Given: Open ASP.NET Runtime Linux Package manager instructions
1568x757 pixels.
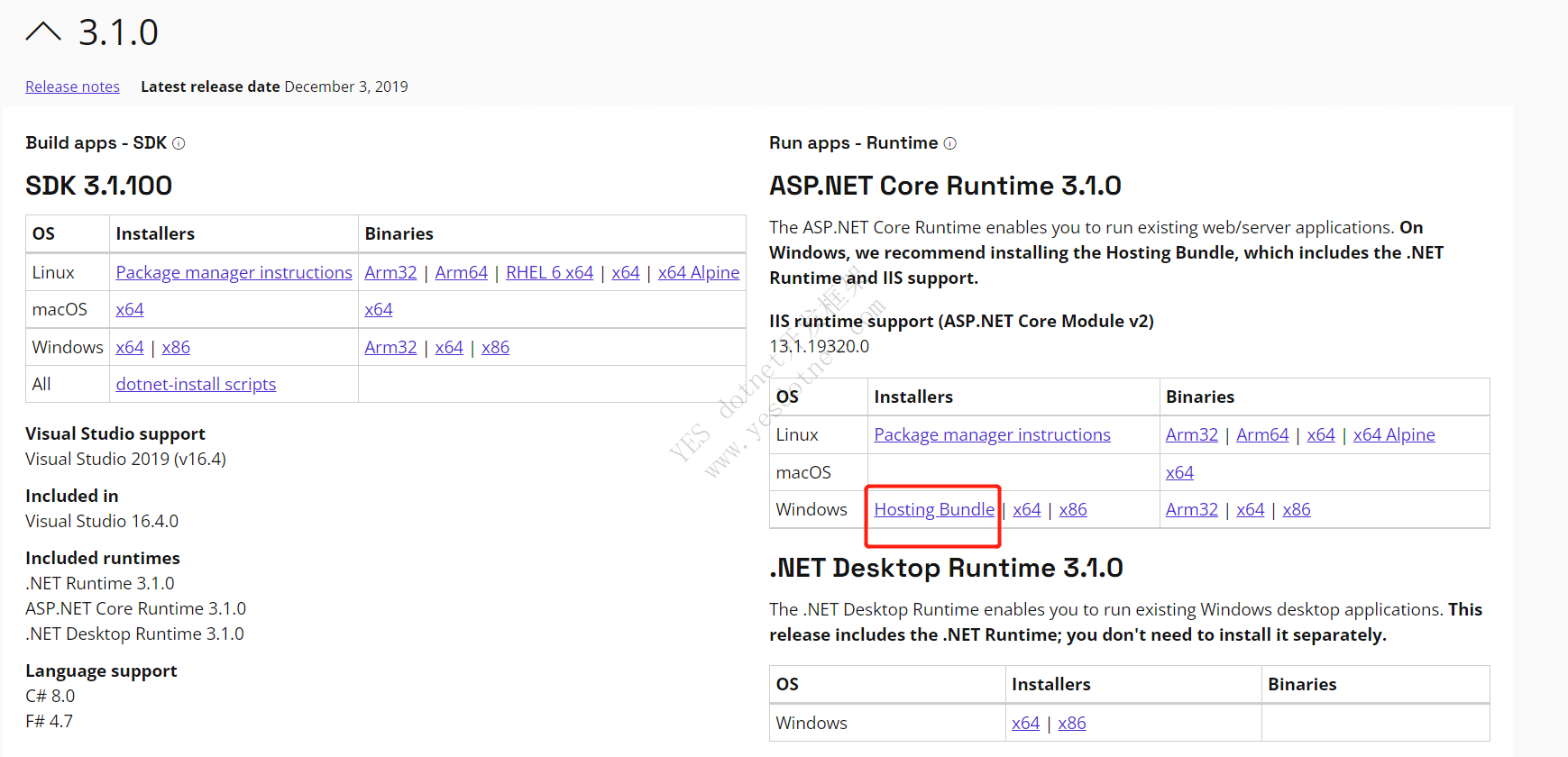Looking at the screenshot, I should [992, 434].
